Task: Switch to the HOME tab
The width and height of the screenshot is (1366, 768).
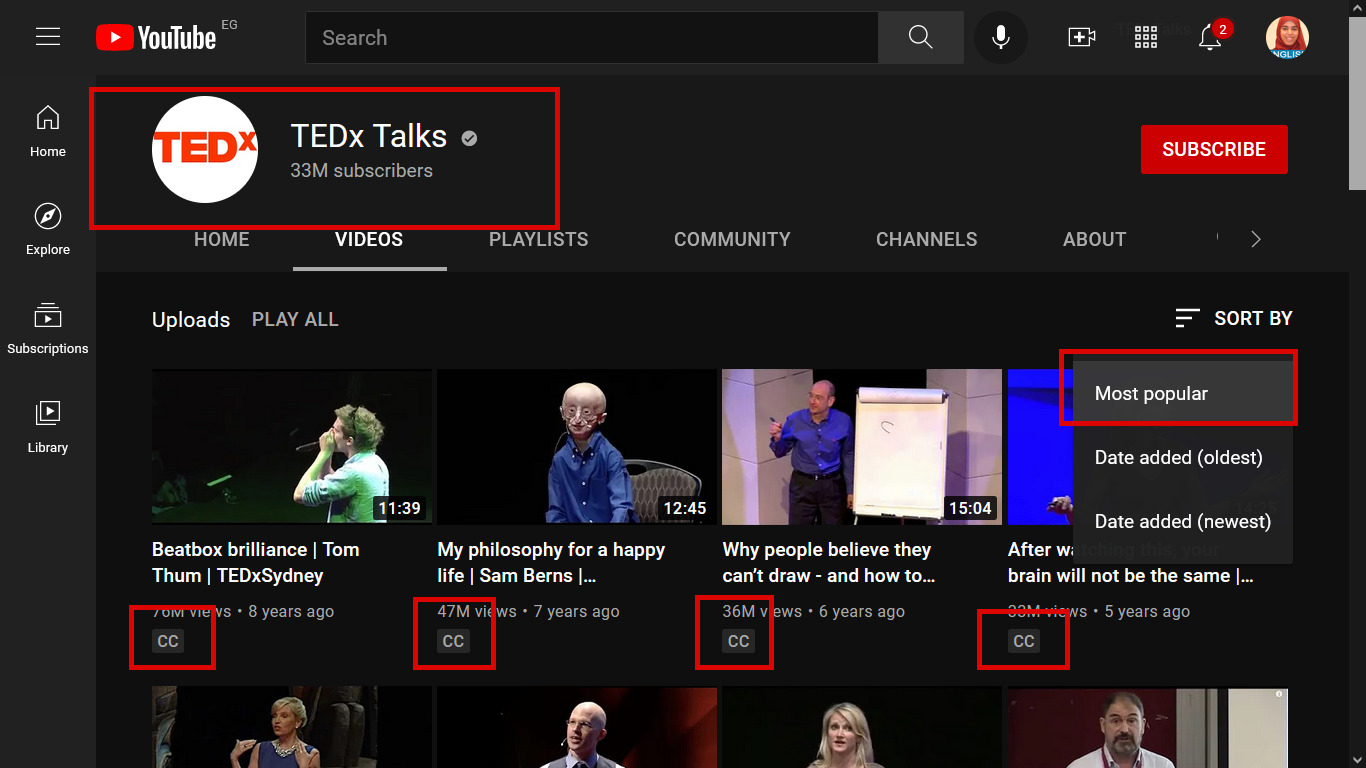Action: tap(222, 239)
